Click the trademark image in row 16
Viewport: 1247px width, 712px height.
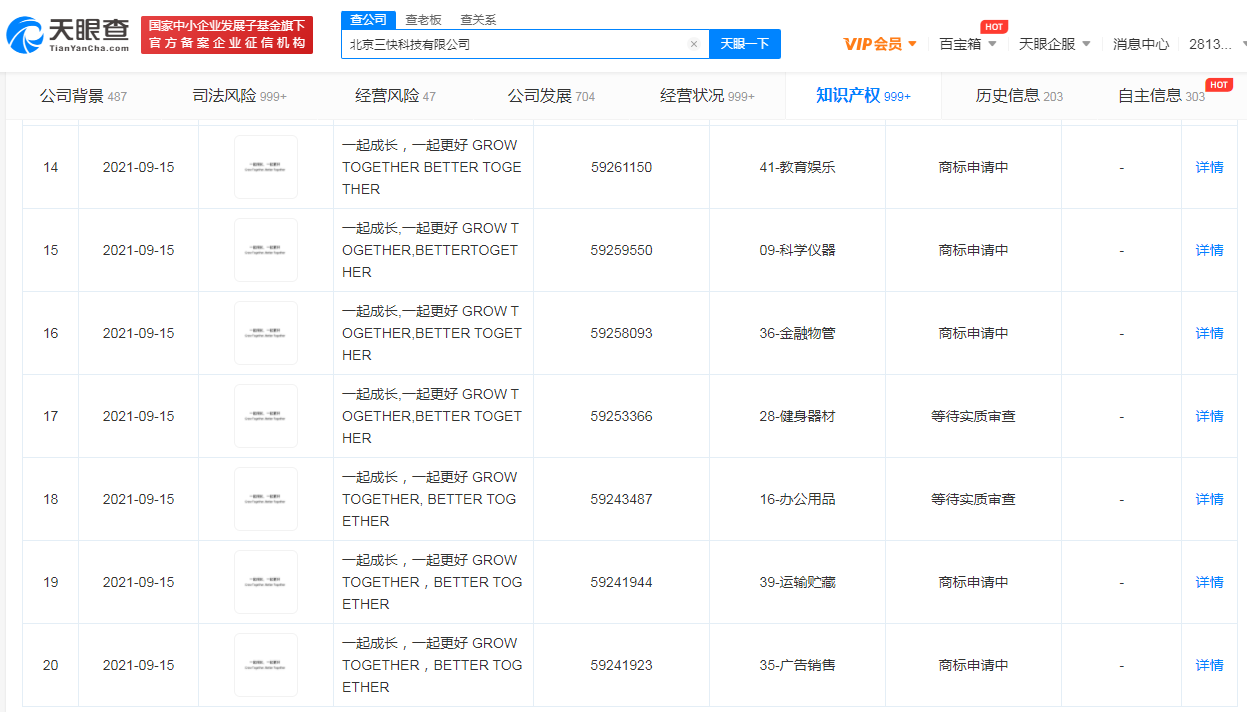(x=266, y=333)
